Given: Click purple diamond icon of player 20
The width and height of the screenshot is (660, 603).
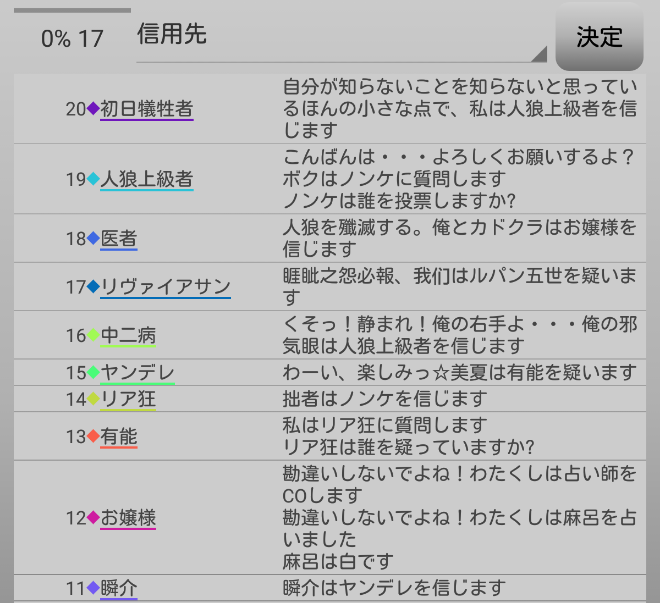Looking at the screenshot, I should point(94,109).
